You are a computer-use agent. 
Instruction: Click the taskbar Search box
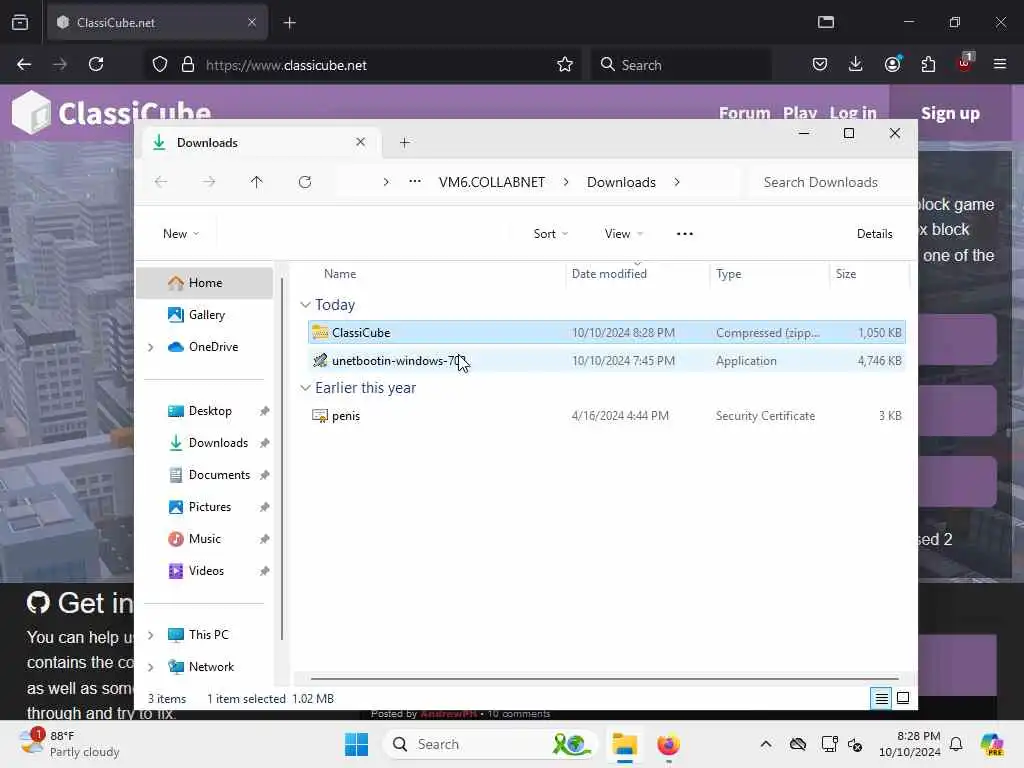pos(490,744)
